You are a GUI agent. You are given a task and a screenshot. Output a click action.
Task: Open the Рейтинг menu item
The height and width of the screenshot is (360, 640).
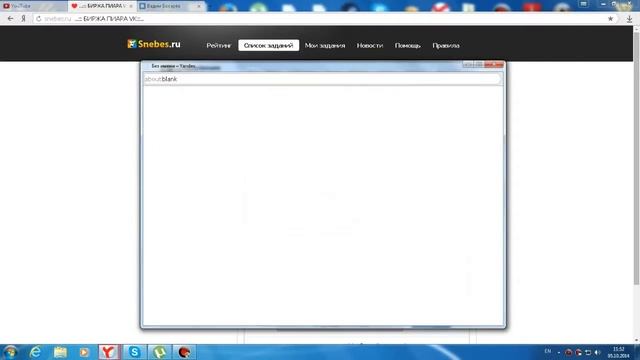(x=218, y=45)
